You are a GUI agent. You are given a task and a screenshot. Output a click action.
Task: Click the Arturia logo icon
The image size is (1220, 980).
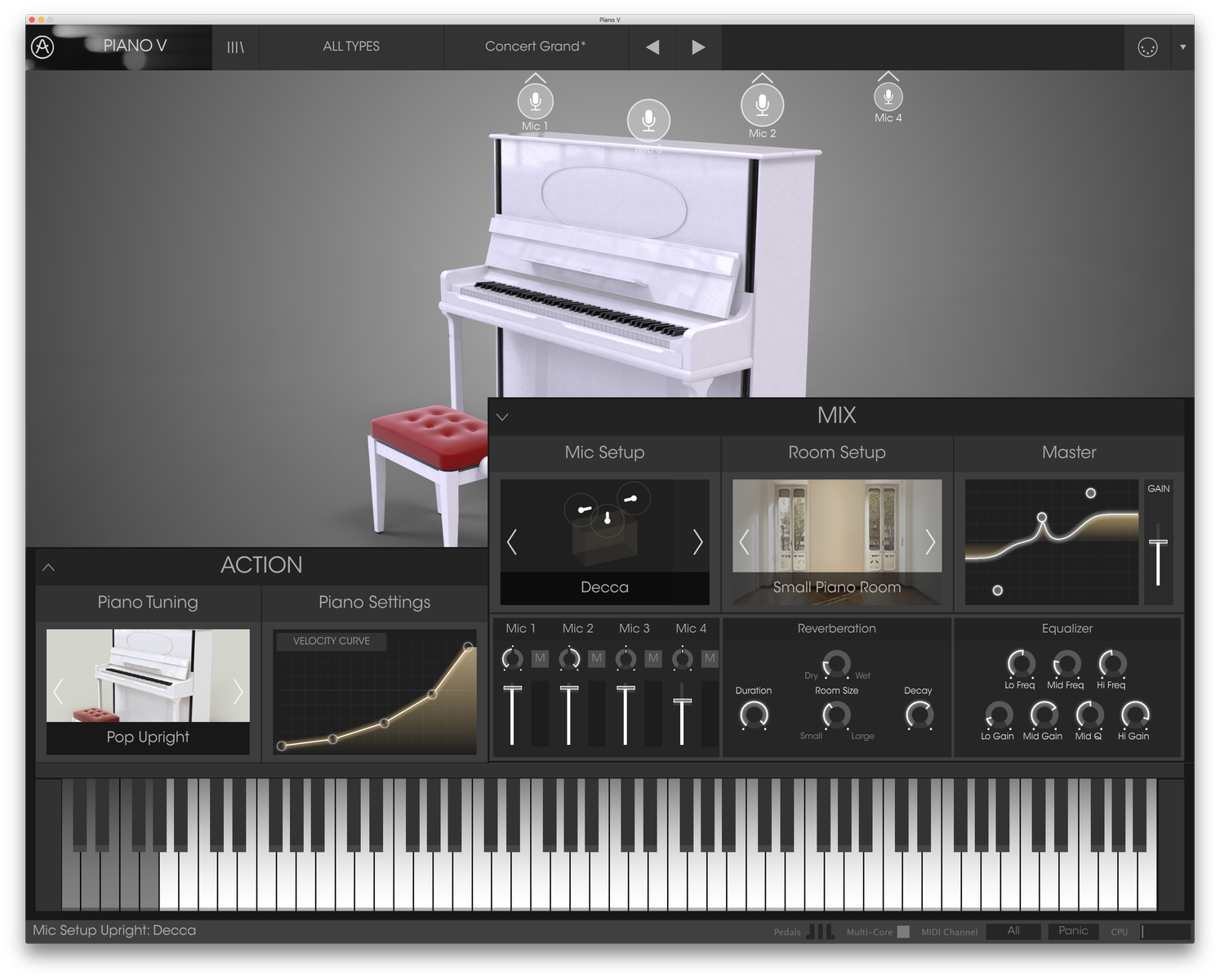tap(42, 47)
